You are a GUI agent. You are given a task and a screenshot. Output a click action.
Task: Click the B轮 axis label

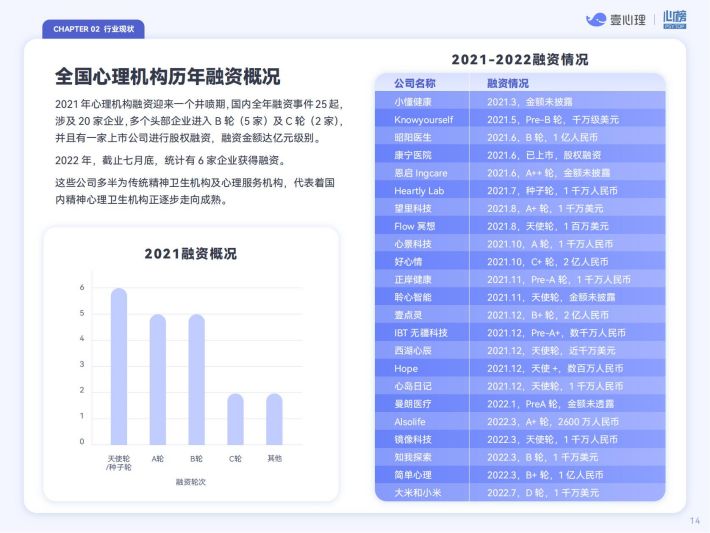[x=197, y=459]
